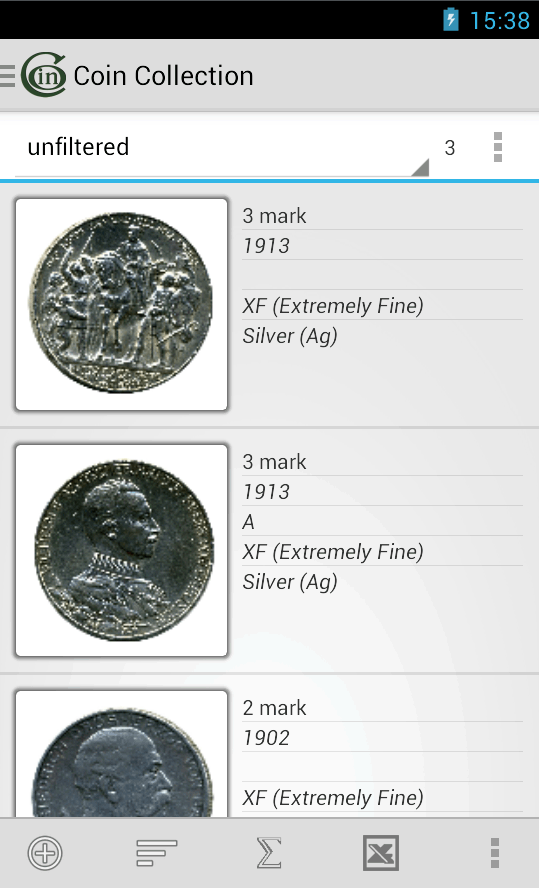This screenshot has width=539, height=888.
Task: Open the hamburger navigation drawer
Action: [x=7, y=75]
